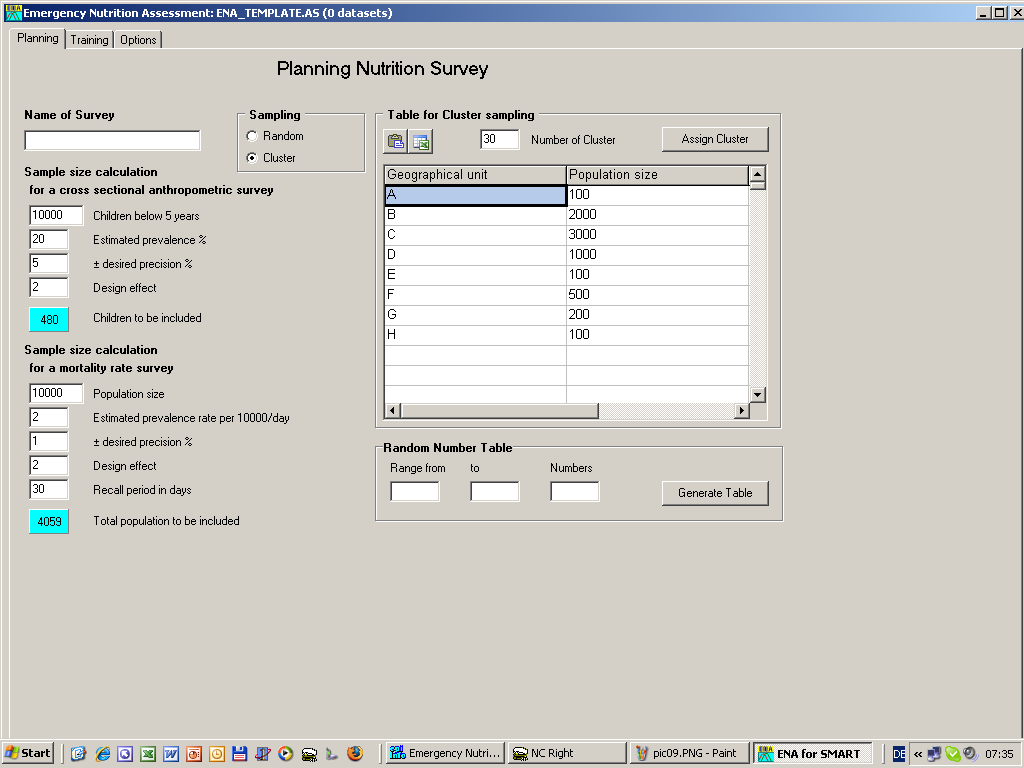Viewport: 1024px width, 768px height.
Task: Expand hidden system tray icons with the chevron
Action: coord(918,754)
